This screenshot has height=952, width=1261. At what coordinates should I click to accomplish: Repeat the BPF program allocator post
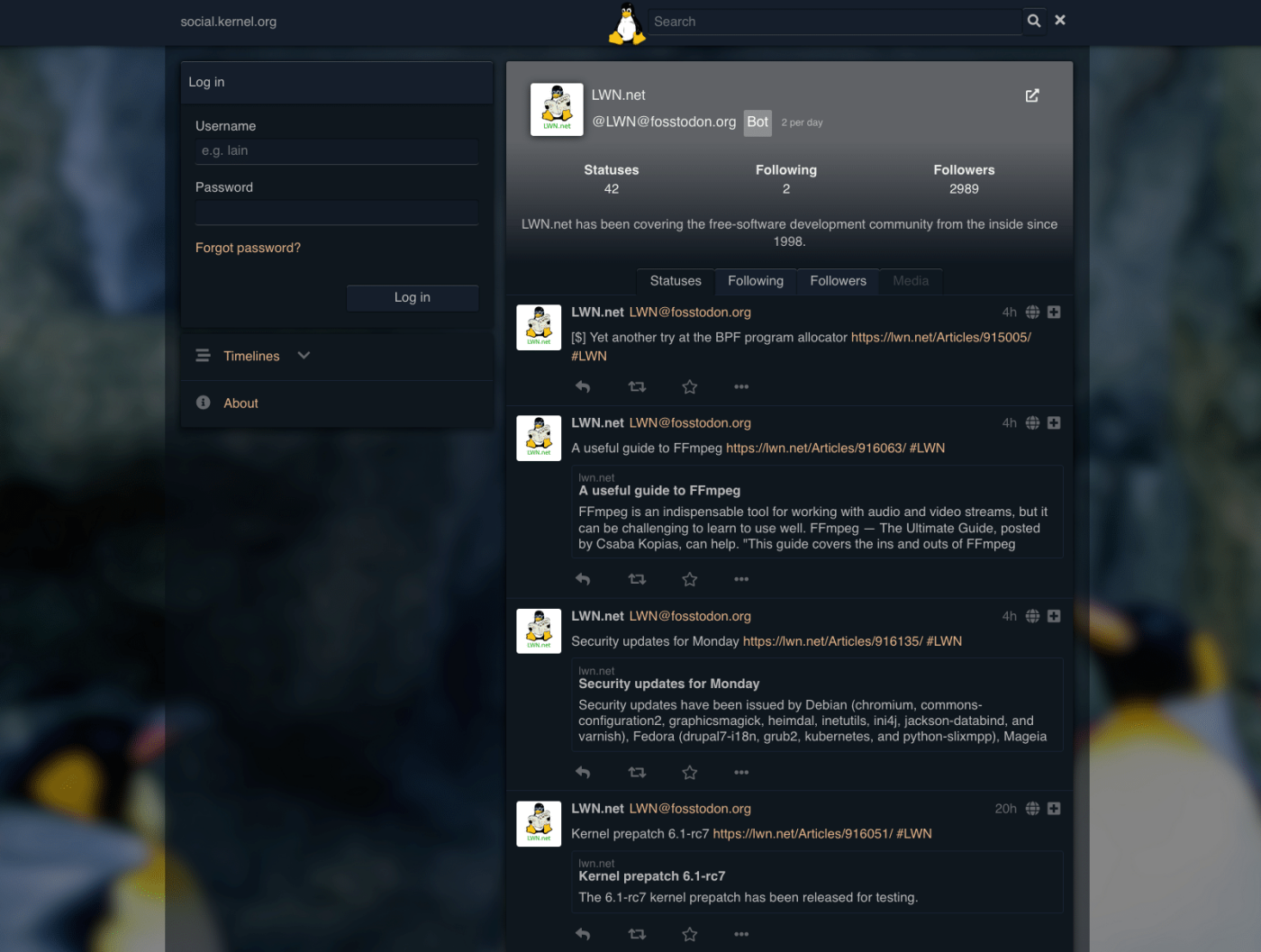tap(637, 386)
